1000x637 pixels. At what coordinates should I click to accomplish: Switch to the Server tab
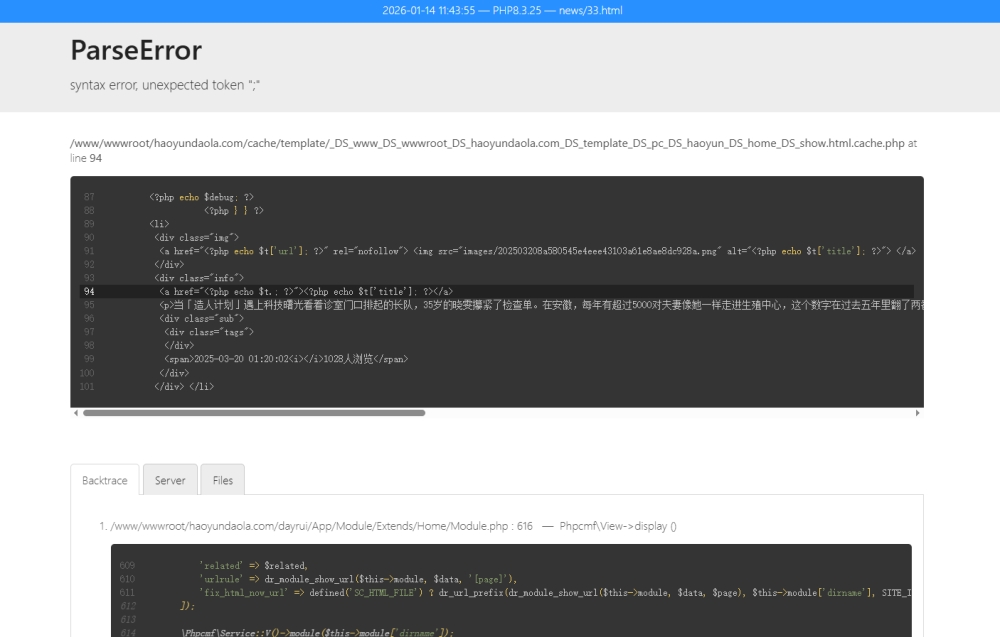click(x=170, y=480)
